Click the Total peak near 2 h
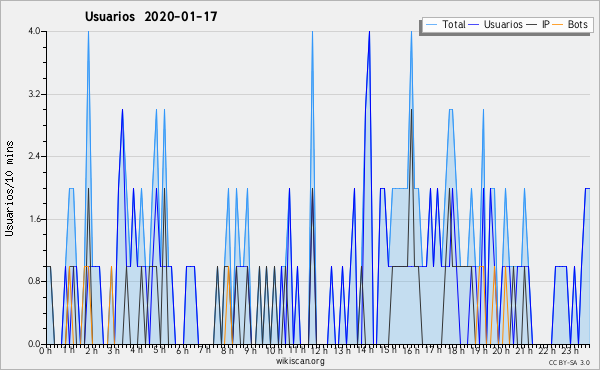This screenshot has width=600, height=370. pyautogui.click(x=88, y=32)
